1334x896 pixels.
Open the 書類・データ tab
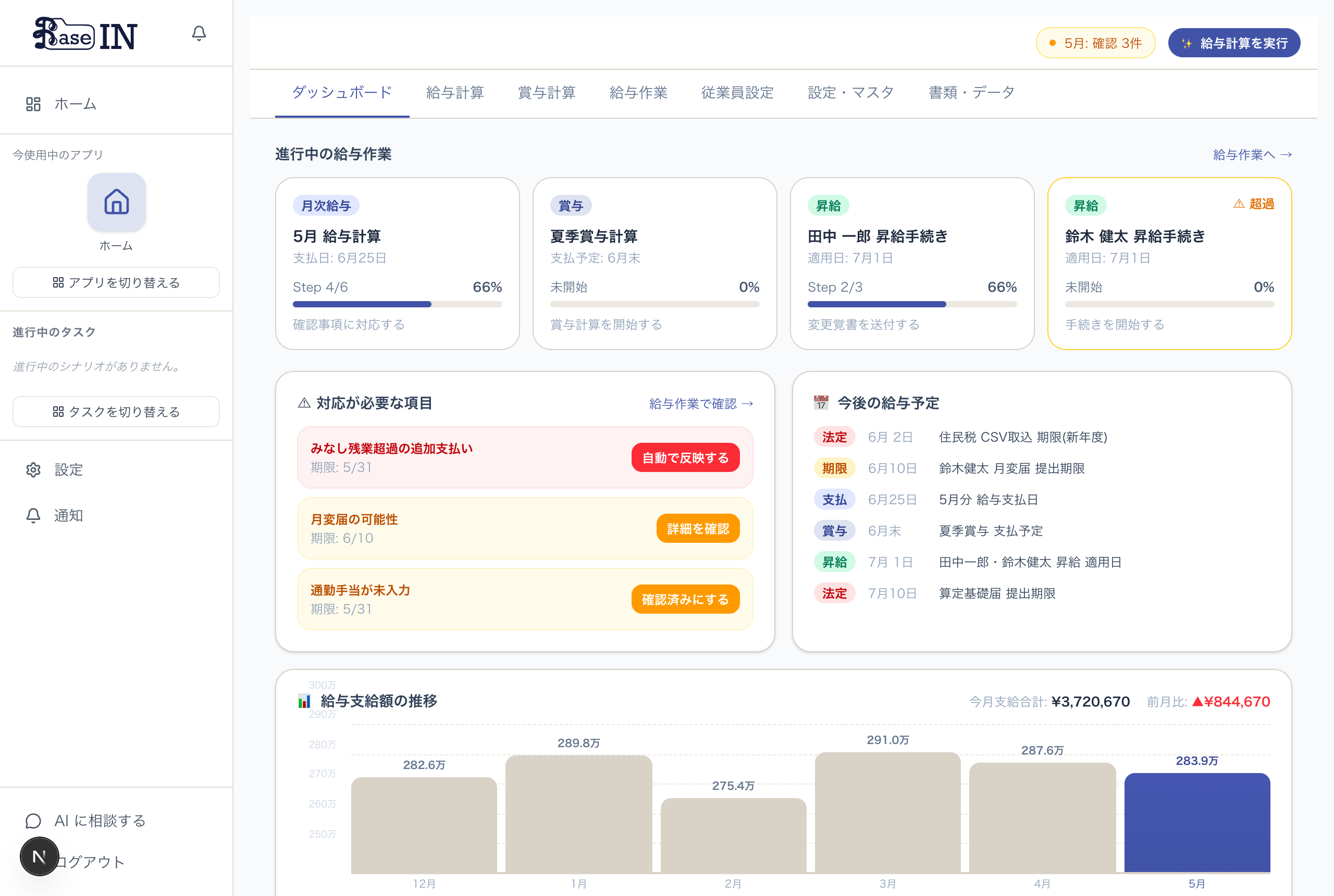tap(972, 93)
